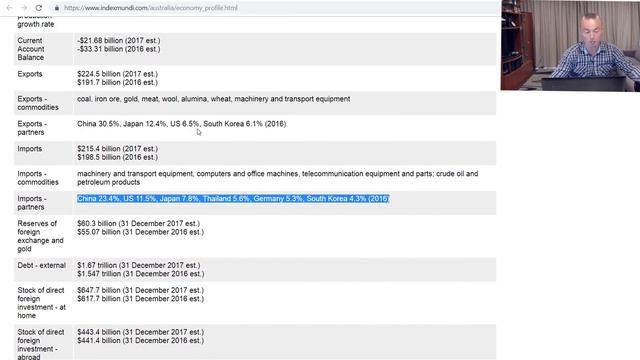Screen dimensions: 640x360
Task: Click 'Debt - external' label
Action: click(x=42, y=265)
